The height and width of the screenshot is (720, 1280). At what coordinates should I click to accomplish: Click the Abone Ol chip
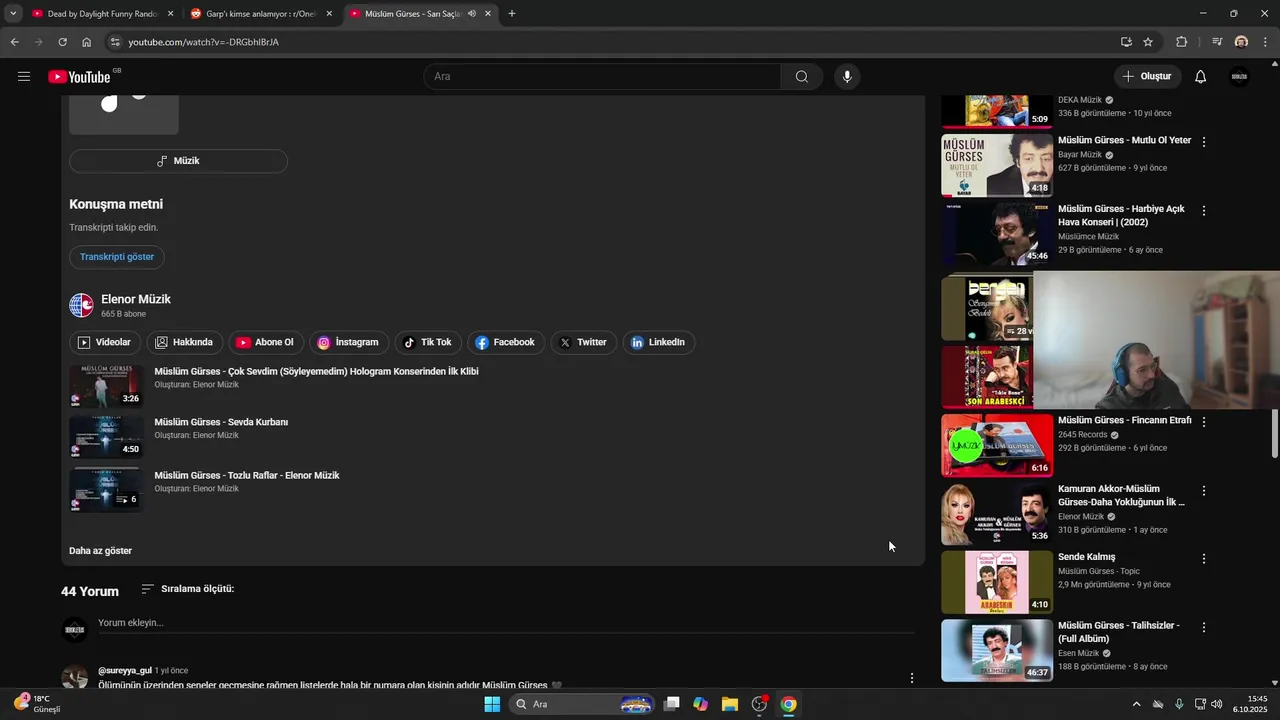tap(266, 342)
